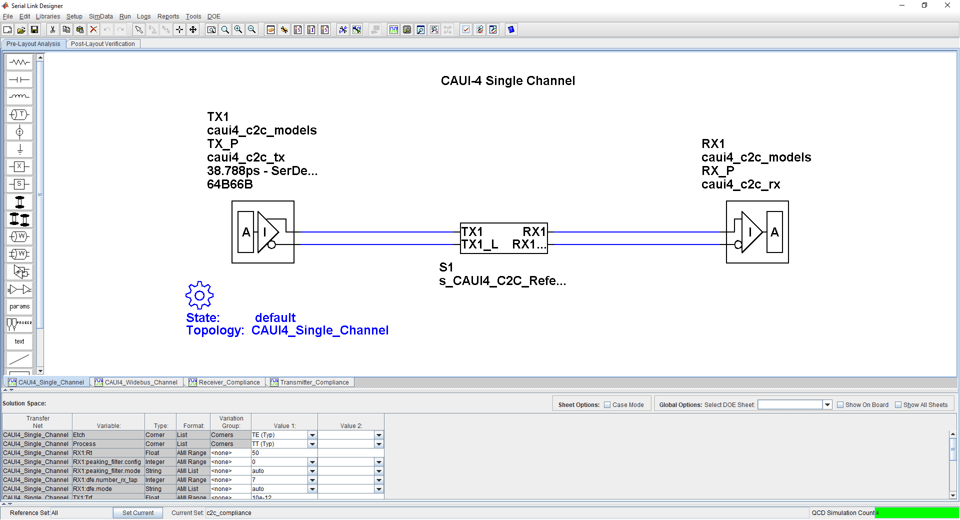Open the DOE menu
The height and width of the screenshot is (520, 960).
point(214,17)
